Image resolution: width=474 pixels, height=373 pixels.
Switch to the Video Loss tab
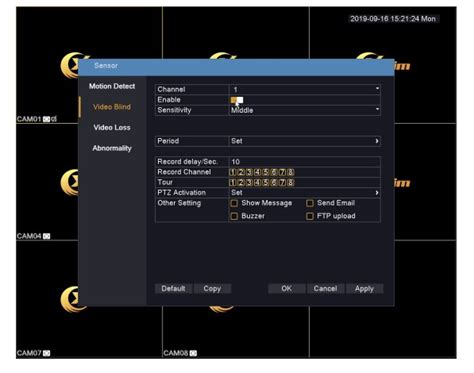point(112,128)
